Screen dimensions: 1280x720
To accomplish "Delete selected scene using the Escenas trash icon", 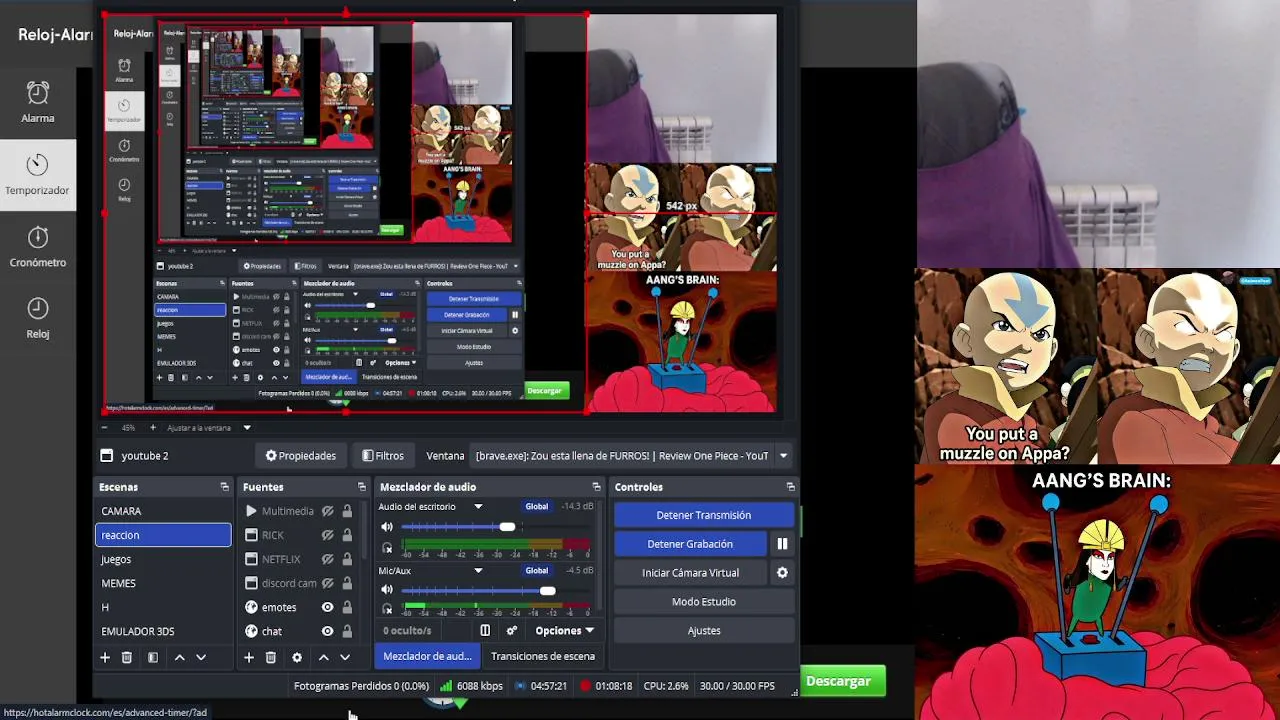I will pyautogui.click(x=127, y=657).
